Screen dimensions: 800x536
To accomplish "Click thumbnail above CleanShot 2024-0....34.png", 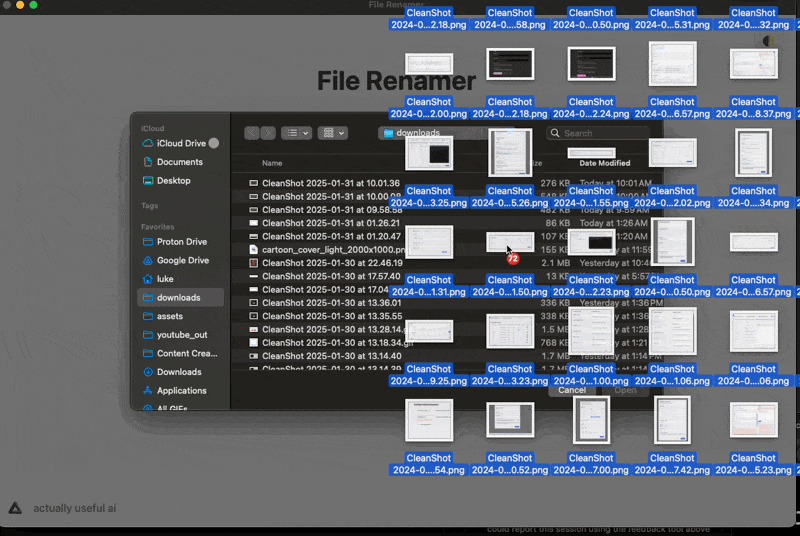I will tap(754, 152).
